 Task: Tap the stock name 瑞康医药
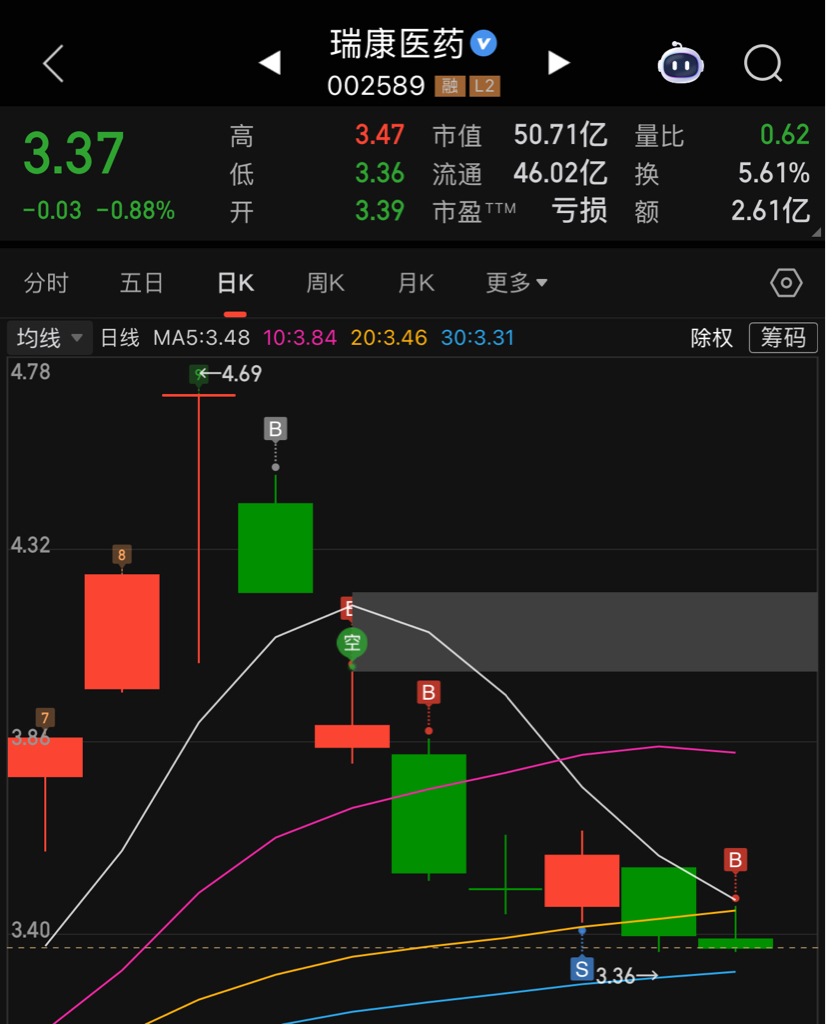tap(397, 44)
